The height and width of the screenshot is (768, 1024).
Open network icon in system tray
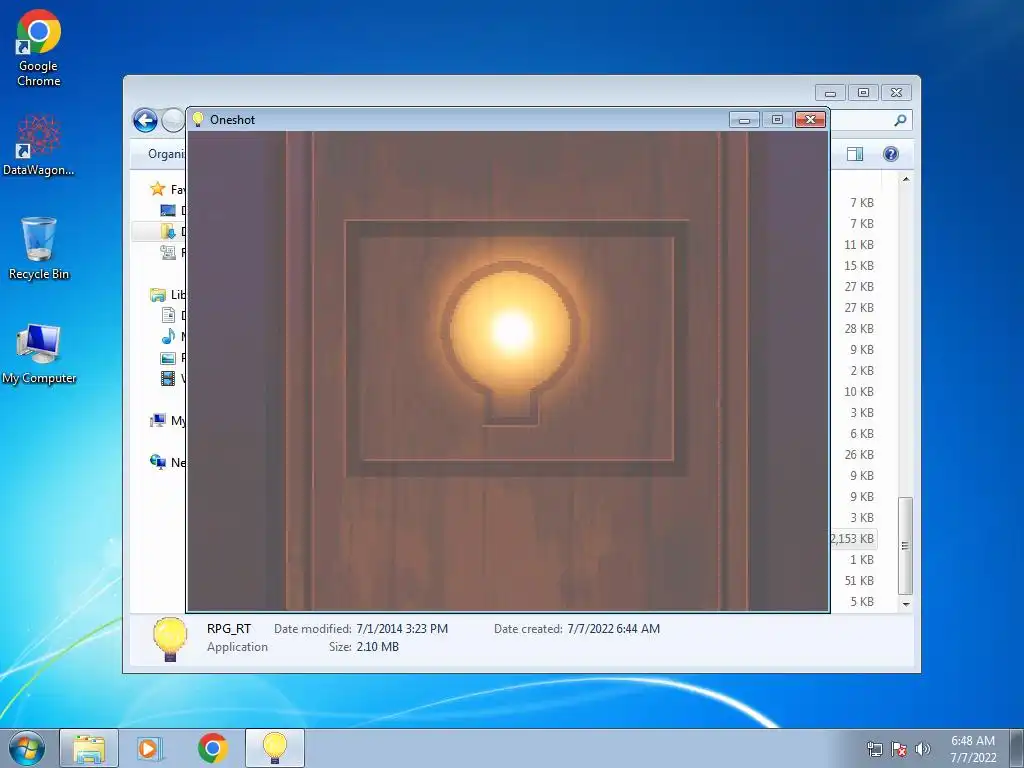pyautogui.click(x=874, y=749)
